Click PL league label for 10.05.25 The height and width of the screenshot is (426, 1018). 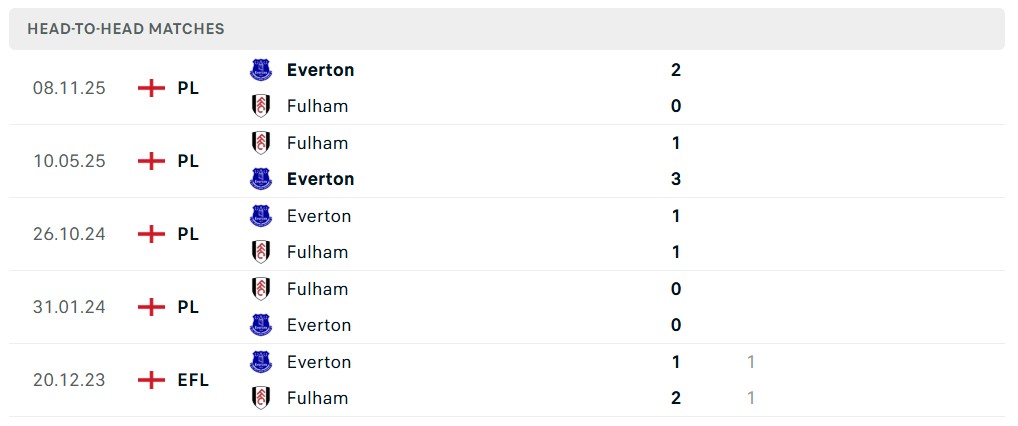[x=188, y=161]
